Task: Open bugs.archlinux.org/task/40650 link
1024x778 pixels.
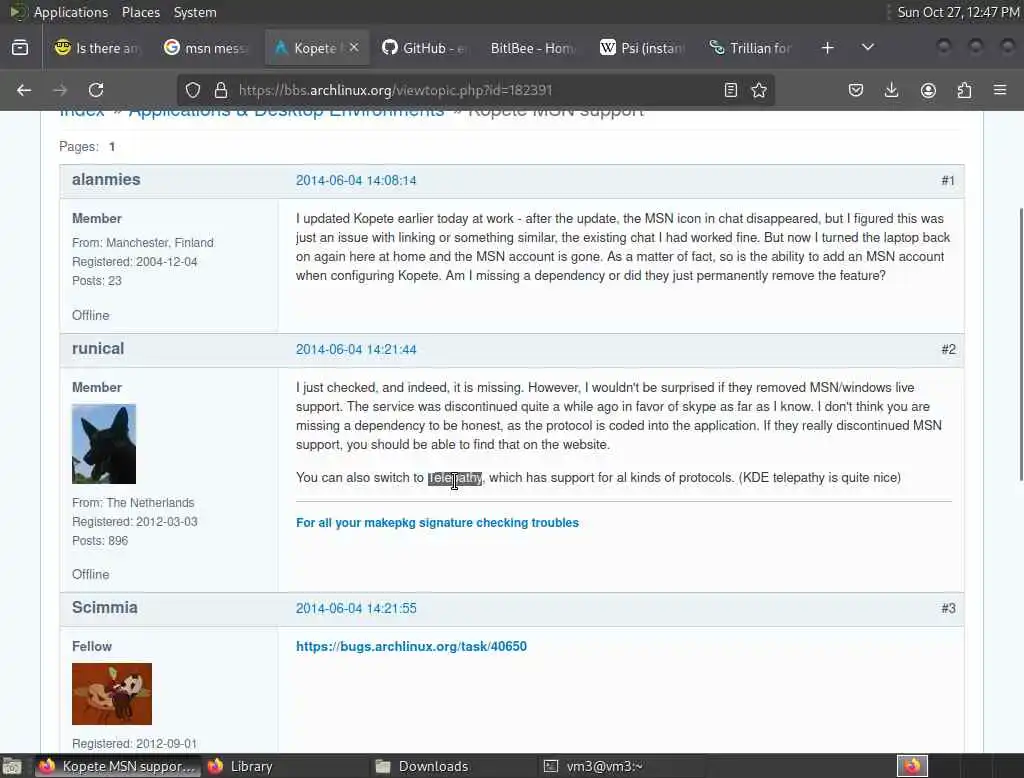Action: pos(411,646)
